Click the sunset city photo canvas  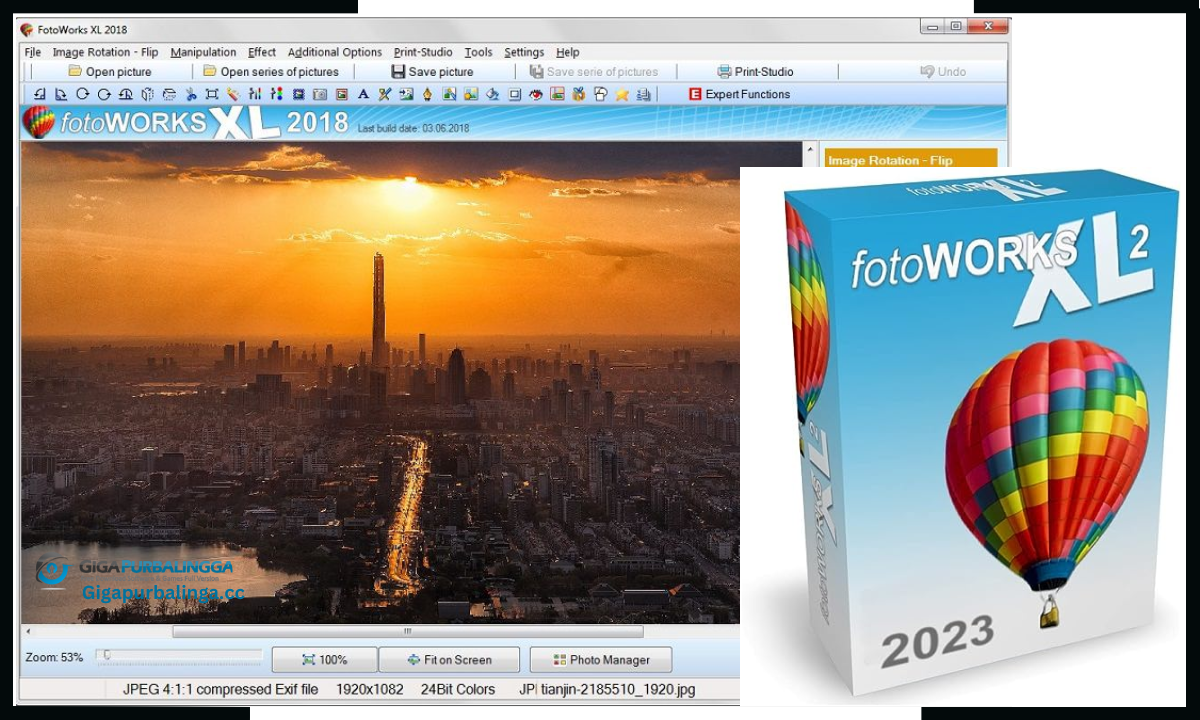(x=380, y=383)
